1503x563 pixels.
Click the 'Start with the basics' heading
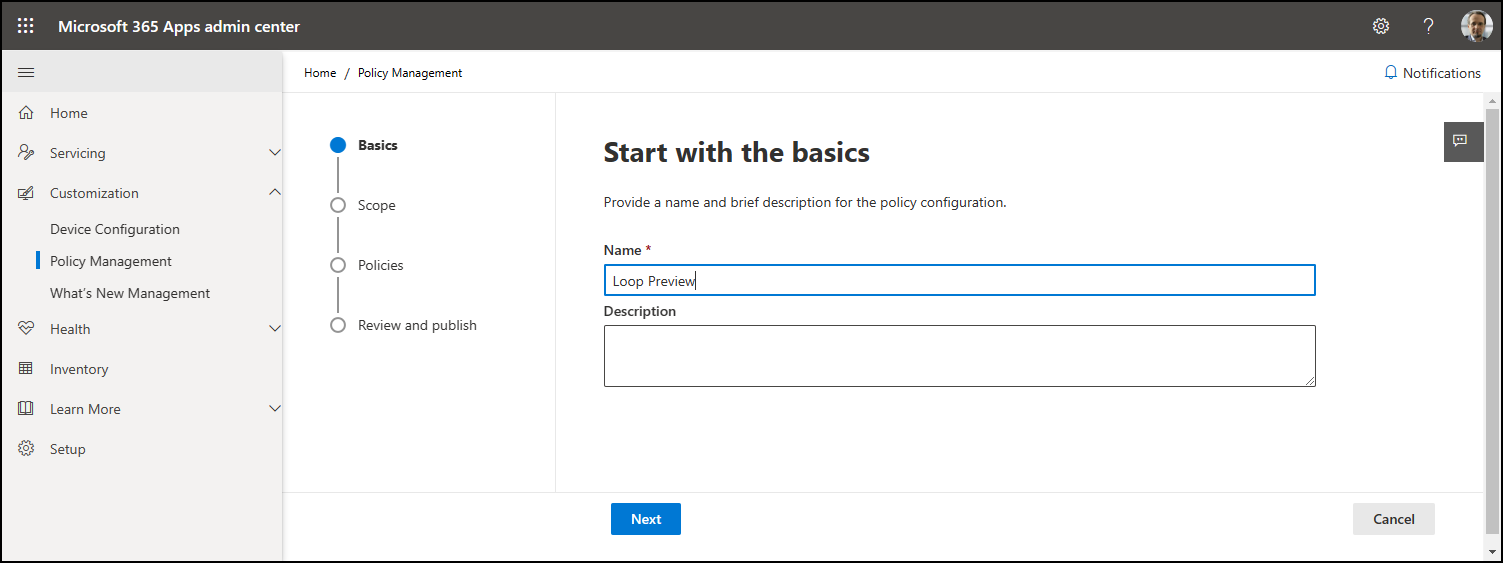pos(737,153)
